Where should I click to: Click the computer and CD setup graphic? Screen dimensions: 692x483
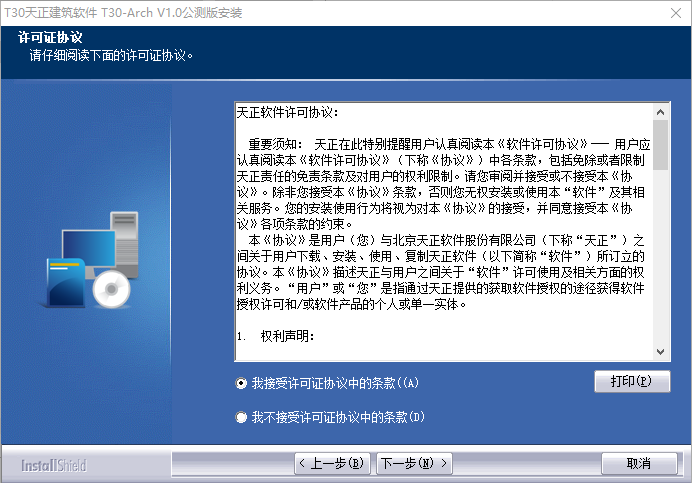92,260
